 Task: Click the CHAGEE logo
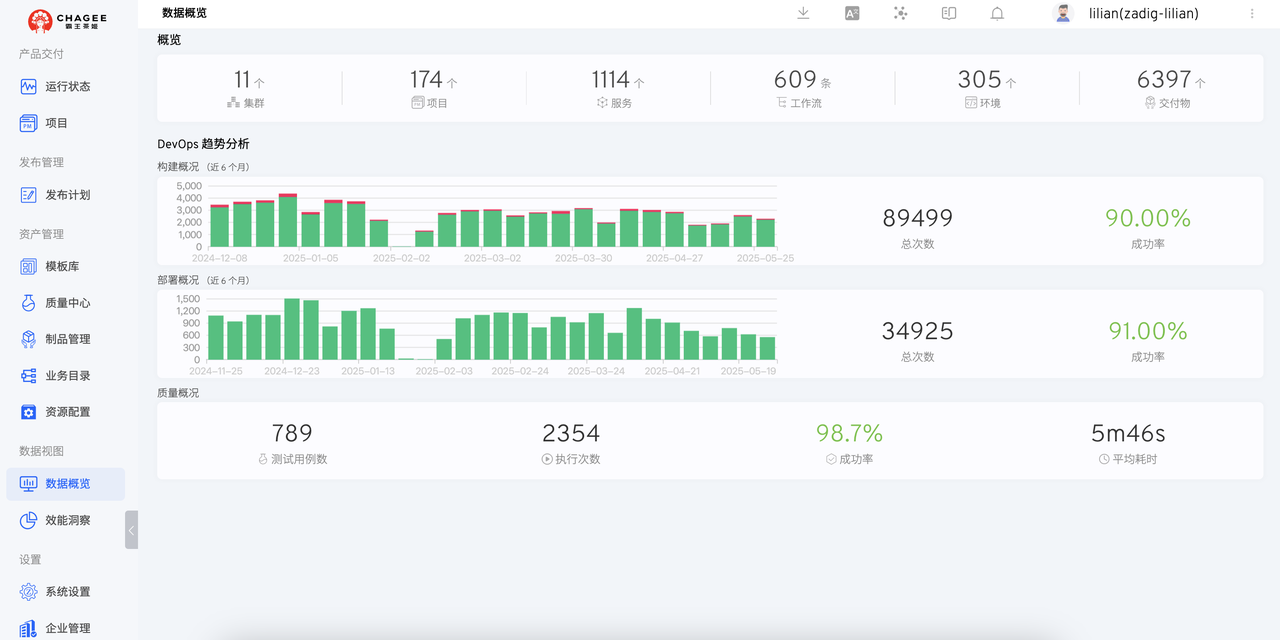coord(67,20)
